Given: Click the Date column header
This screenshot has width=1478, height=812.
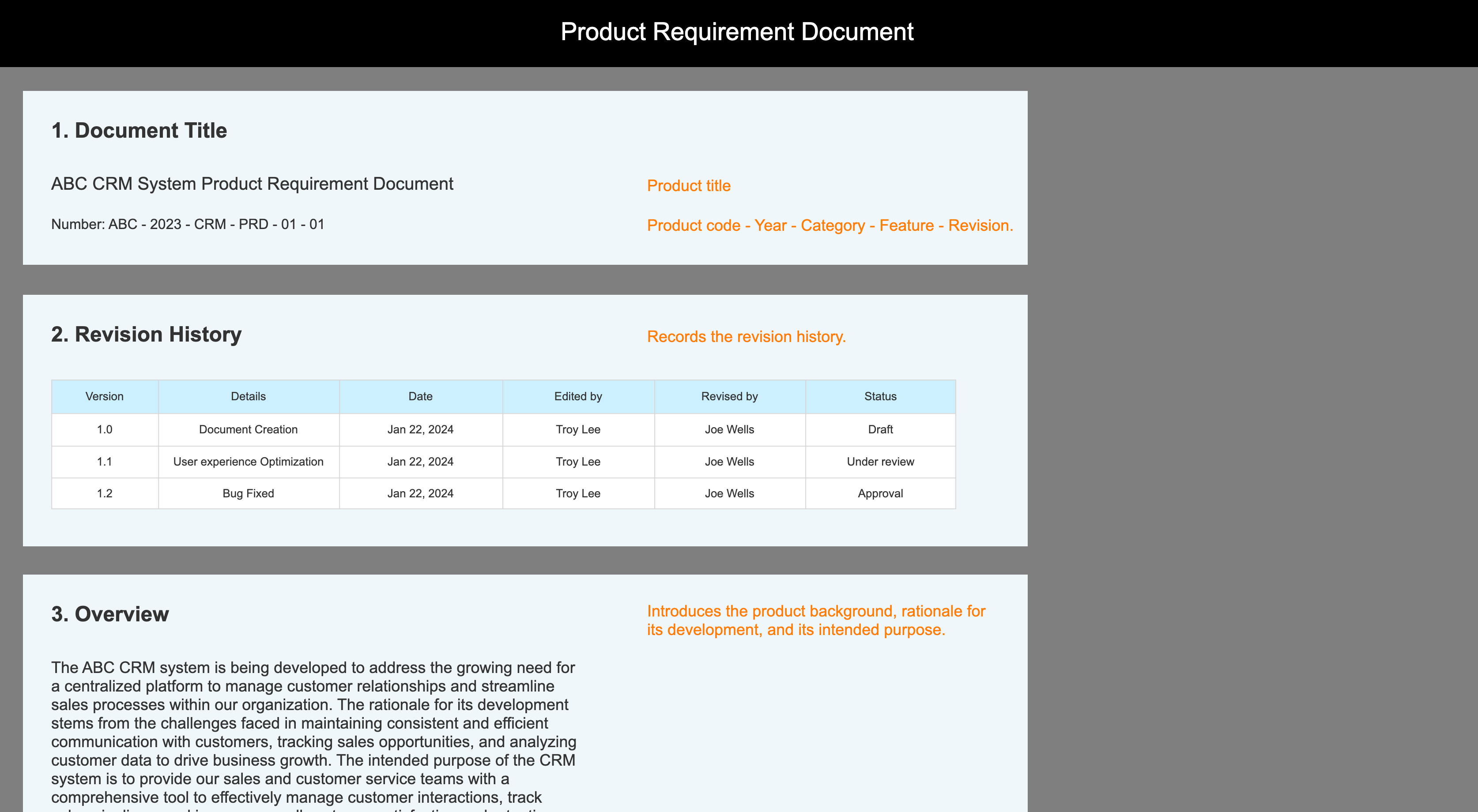Looking at the screenshot, I should point(420,396).
